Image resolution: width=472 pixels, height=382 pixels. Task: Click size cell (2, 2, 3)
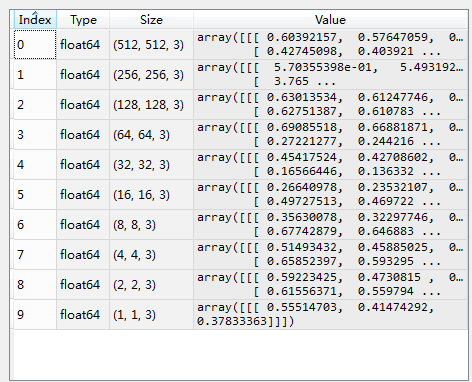[x=151, y=284]
